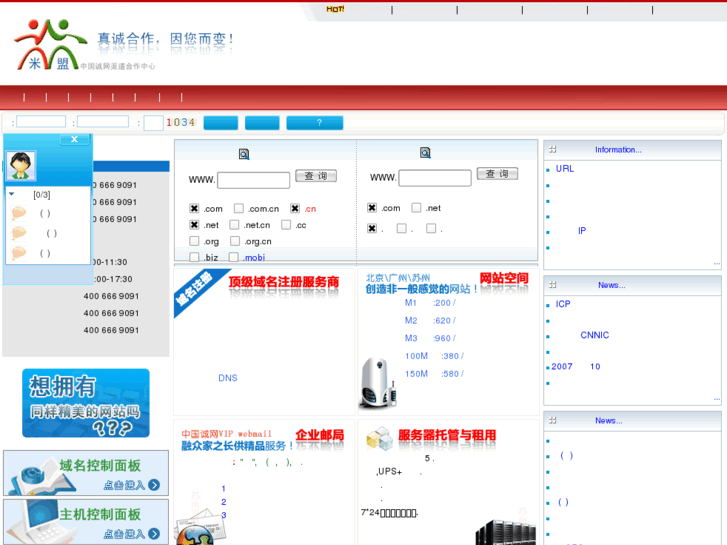Click the 顶级域名注册服务商 heading

284,282
